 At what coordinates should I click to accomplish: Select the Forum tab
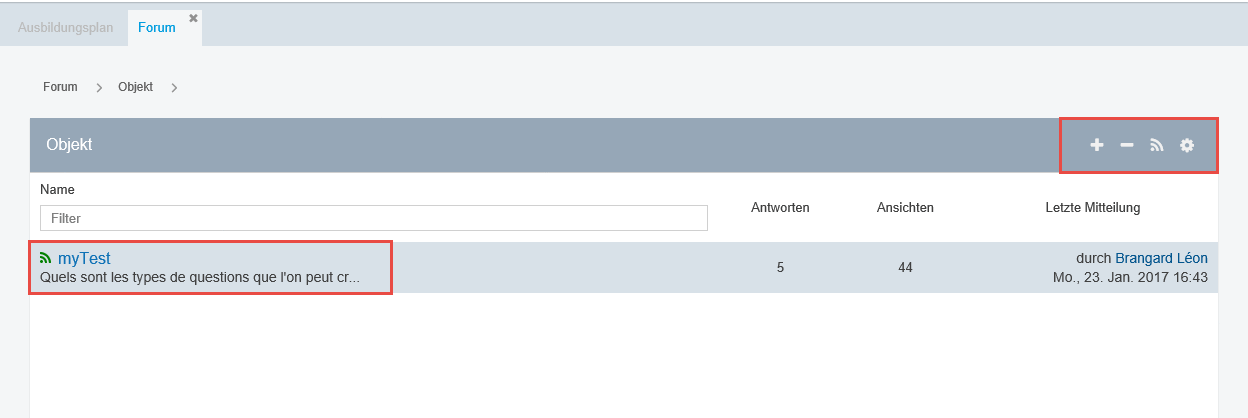pyautogui.click(x=156, y=27)
